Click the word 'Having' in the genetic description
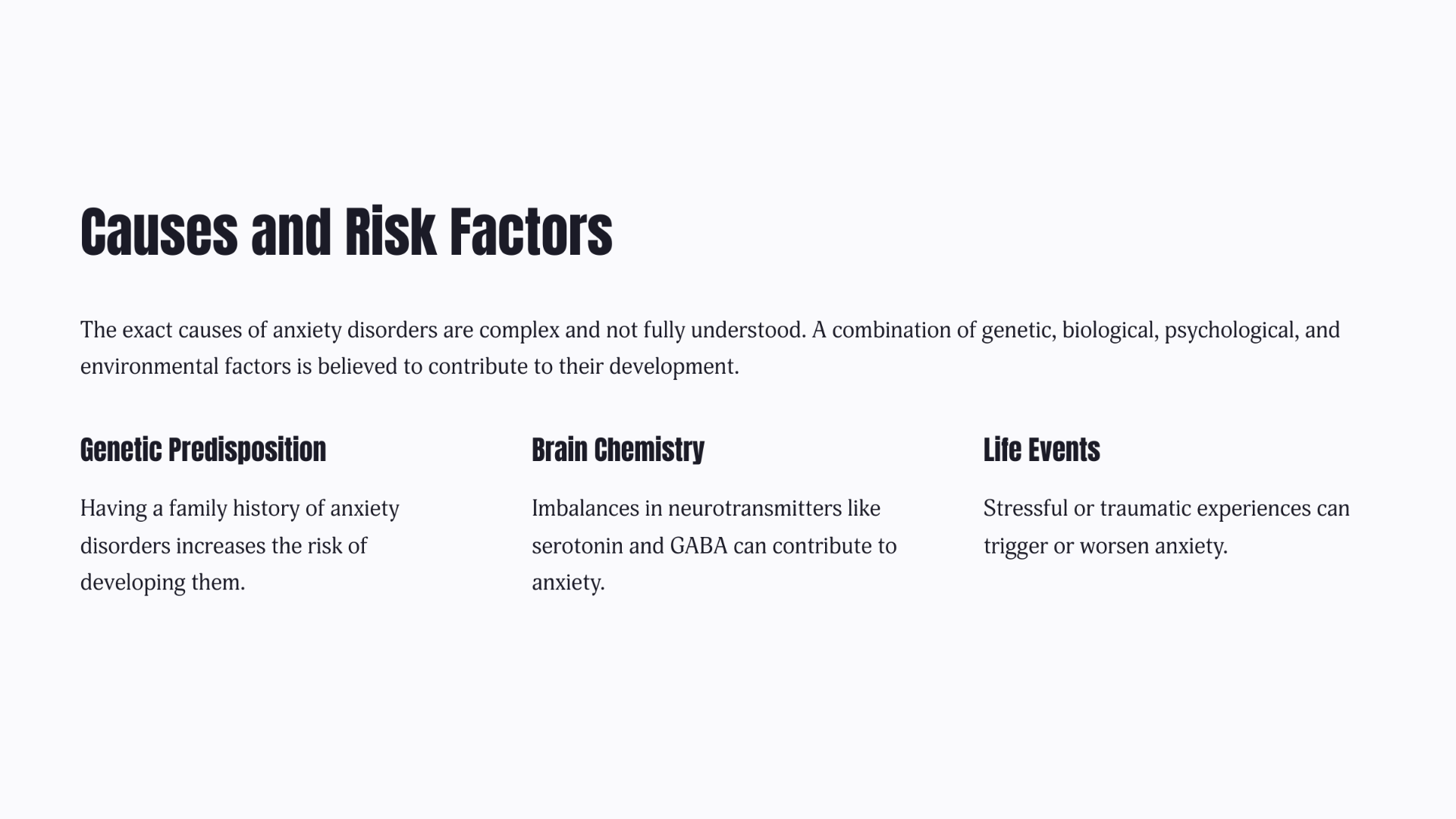The width and height of the screenshot is (1456, 819). coord(114,509)
